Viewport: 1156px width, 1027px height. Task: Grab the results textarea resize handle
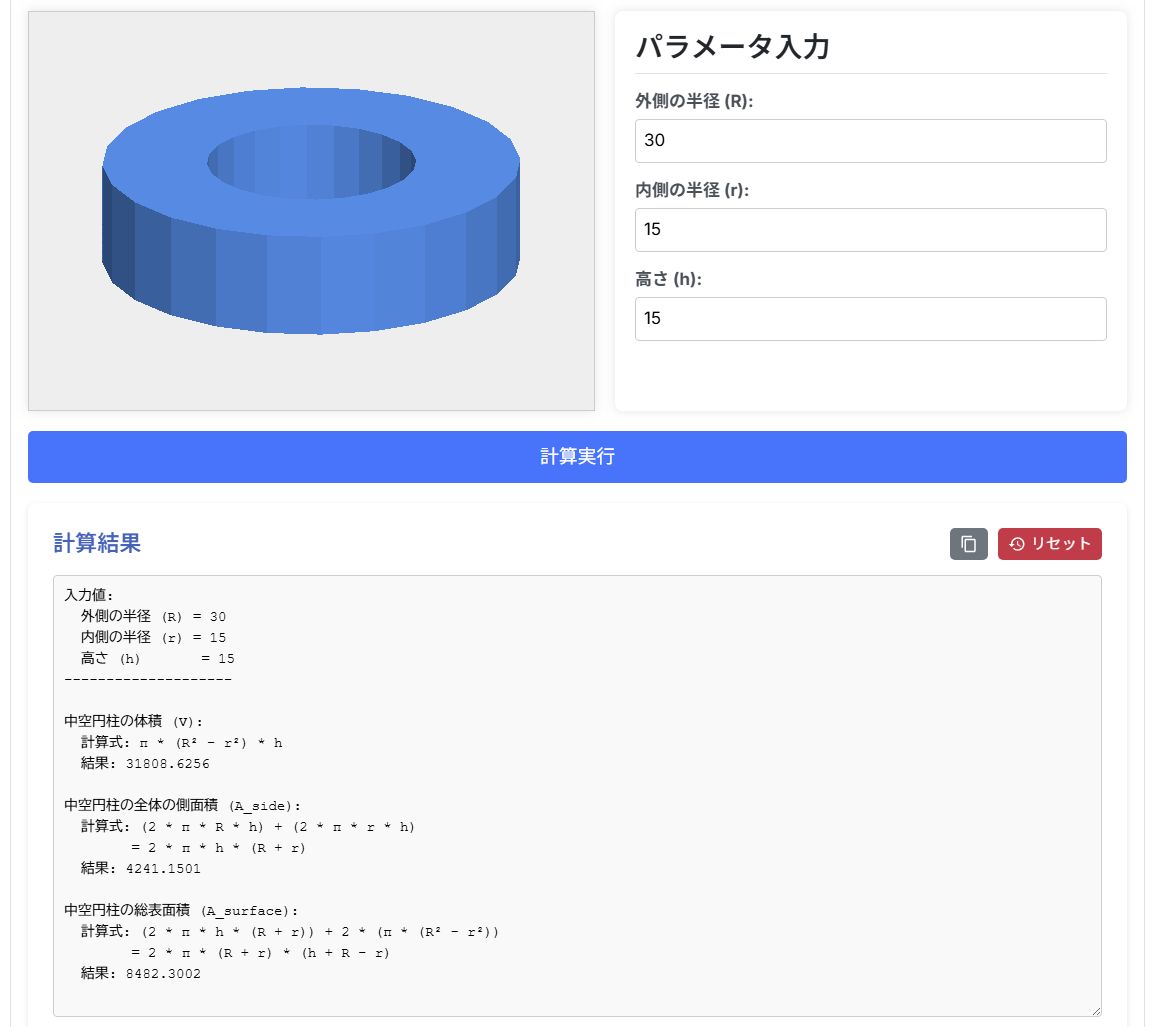coord(1096,1011)
